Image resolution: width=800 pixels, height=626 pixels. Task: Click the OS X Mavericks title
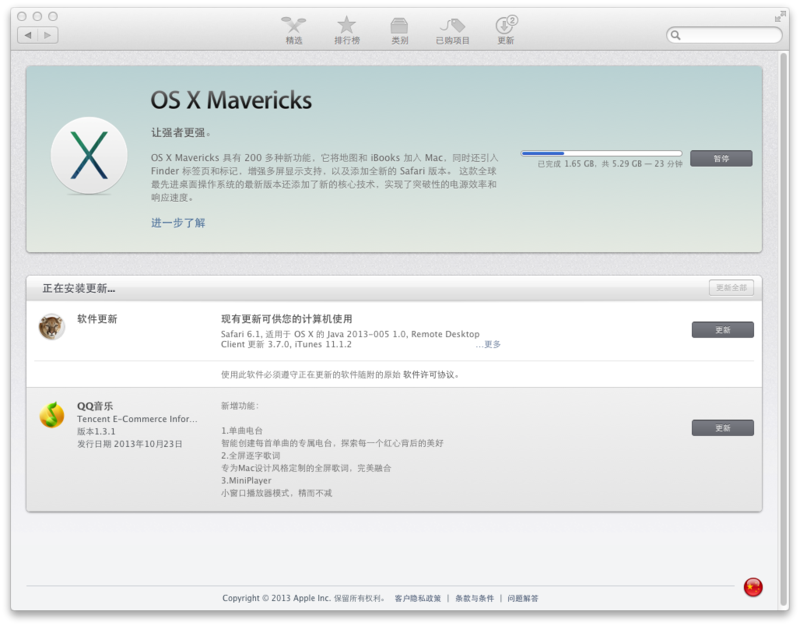[x=231, y=100]
